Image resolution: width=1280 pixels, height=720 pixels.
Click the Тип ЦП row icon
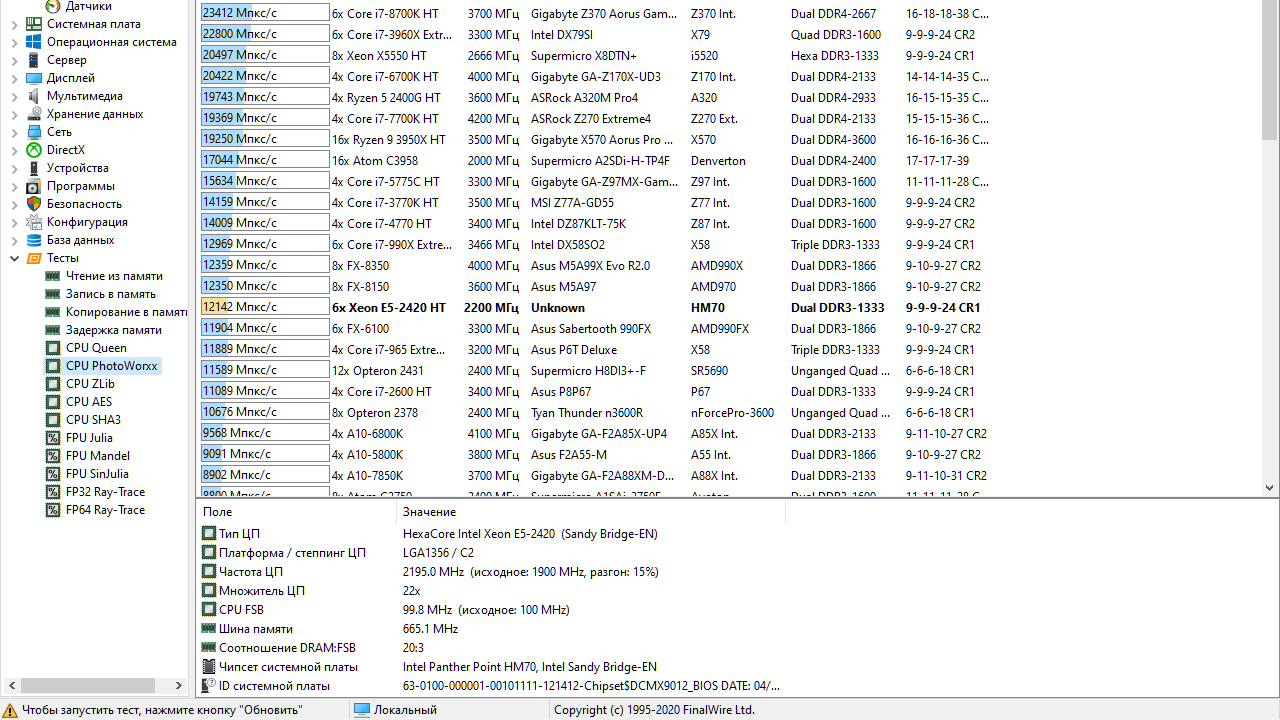pos(209,534)
